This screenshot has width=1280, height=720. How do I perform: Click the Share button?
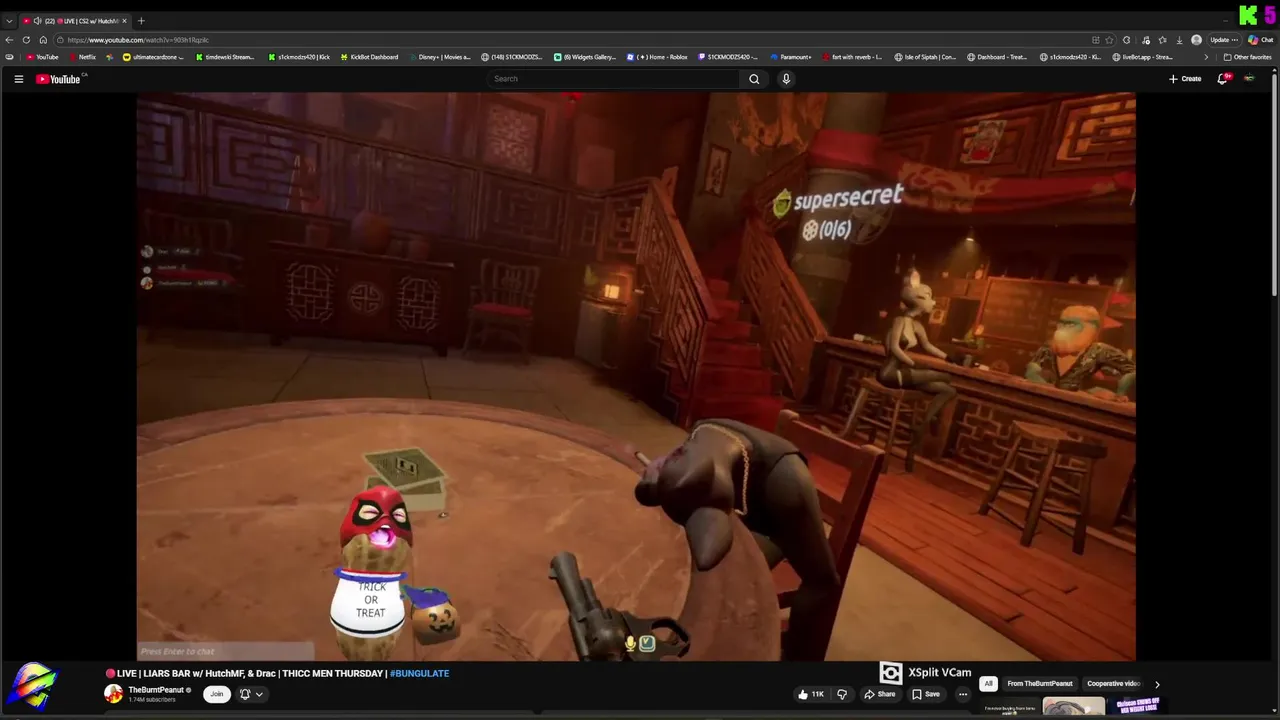pyautogui.click(x=879, y=694)
